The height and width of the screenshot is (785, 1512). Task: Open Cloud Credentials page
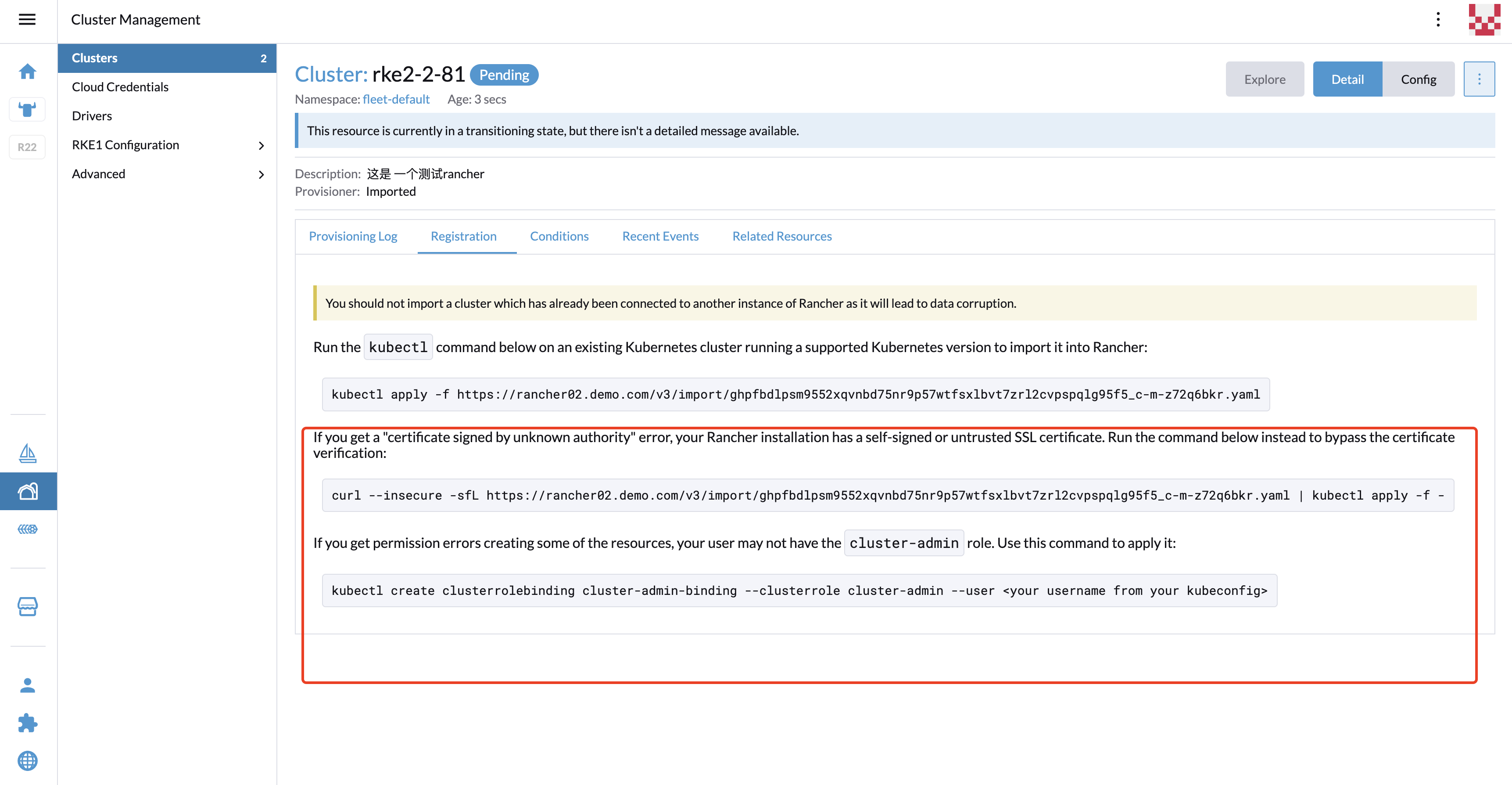(x=167, y=87)
